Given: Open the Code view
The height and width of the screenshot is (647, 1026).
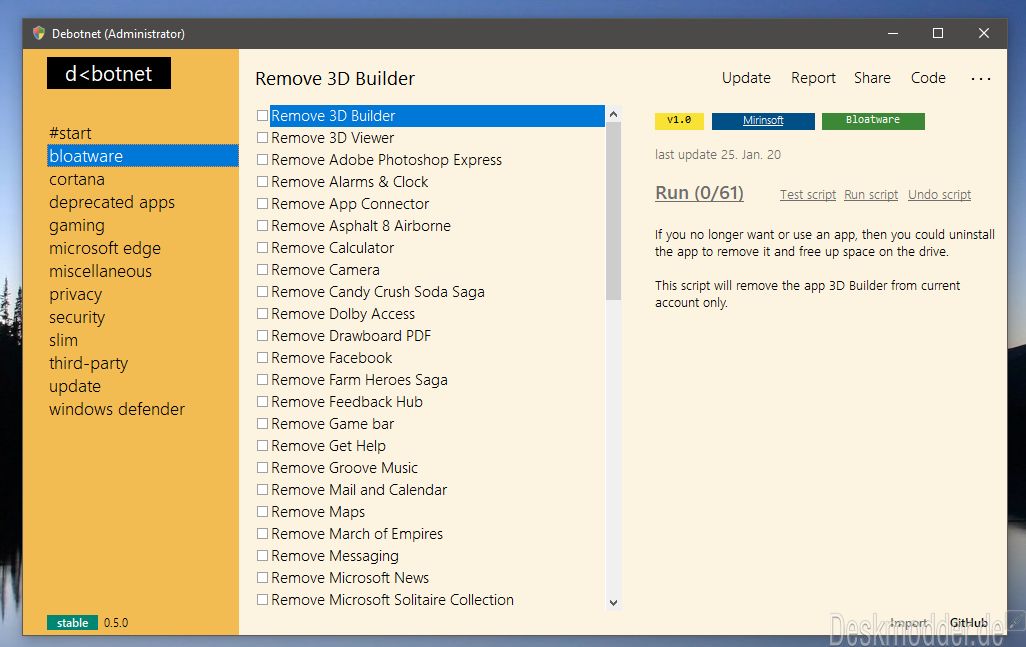Looking at the screenshot, I should (x=928, y=78).
